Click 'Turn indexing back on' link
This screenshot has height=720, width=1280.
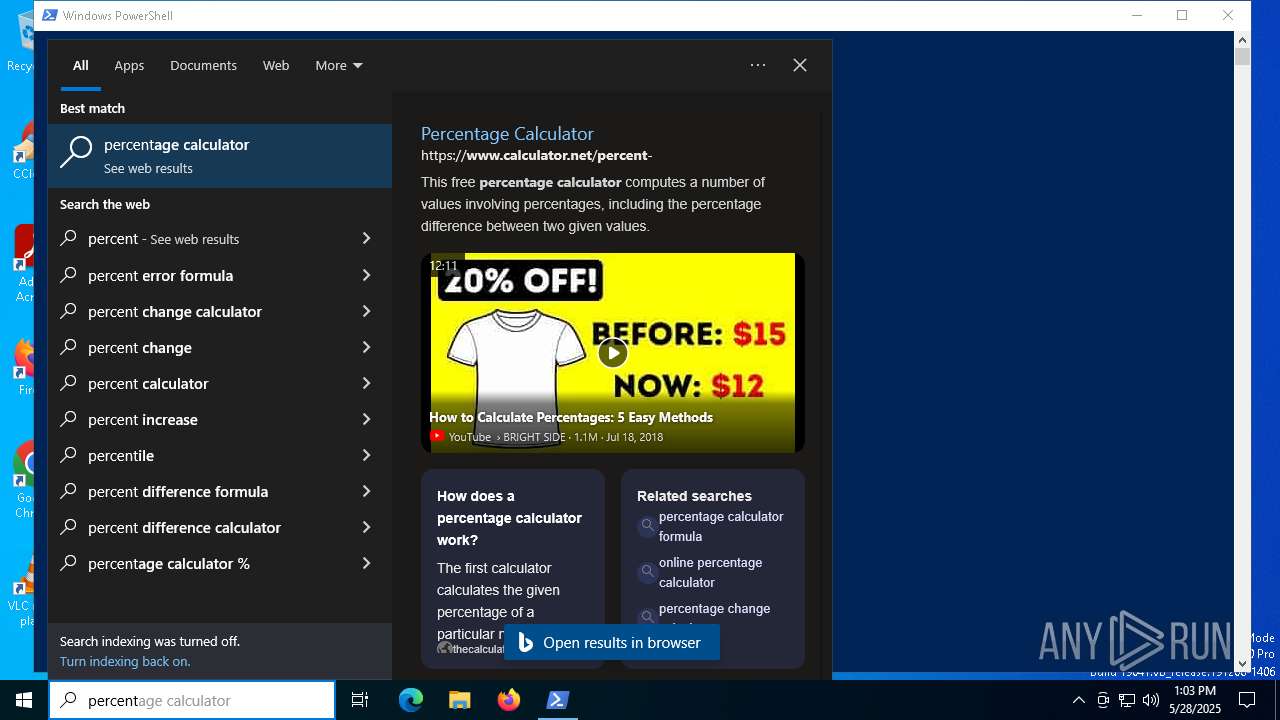125,661
